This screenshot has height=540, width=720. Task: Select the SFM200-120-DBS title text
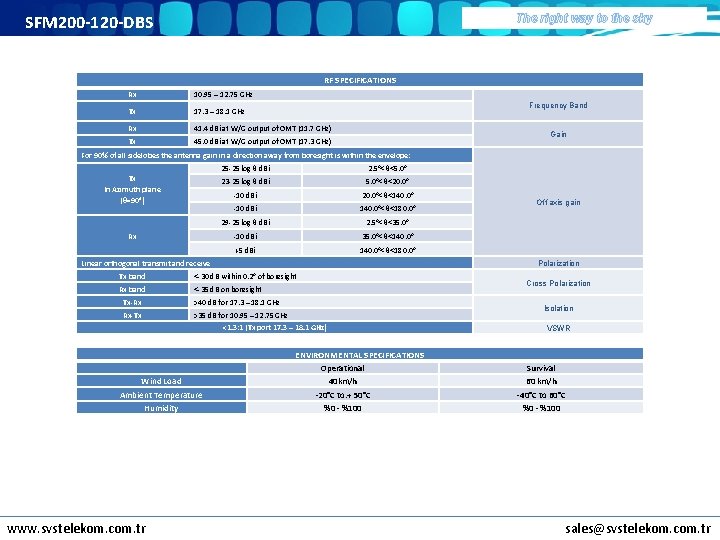coord(89,22)
